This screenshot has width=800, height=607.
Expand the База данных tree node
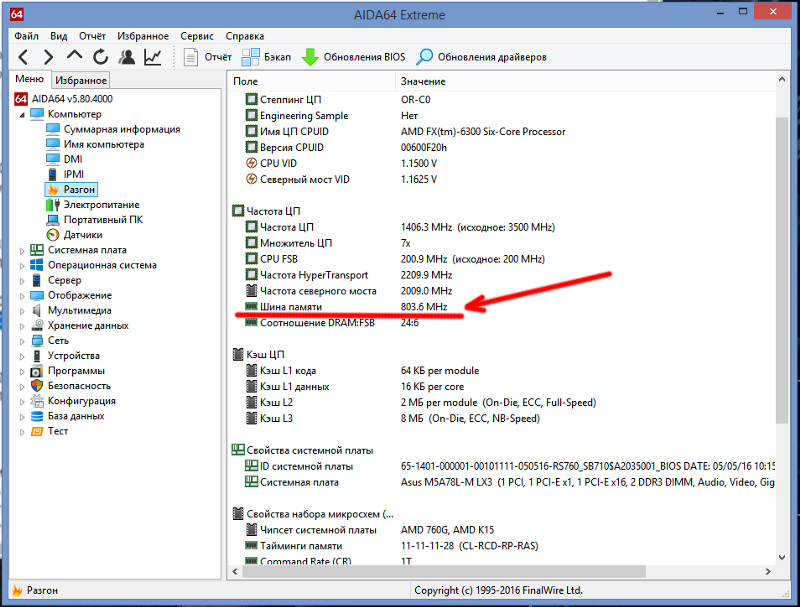(22, 417)
